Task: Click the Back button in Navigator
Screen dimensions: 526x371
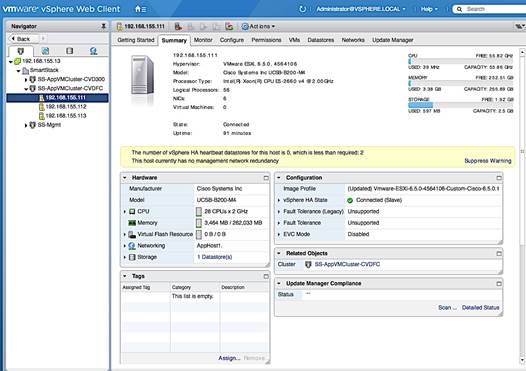Action: (x=23, y=39)
